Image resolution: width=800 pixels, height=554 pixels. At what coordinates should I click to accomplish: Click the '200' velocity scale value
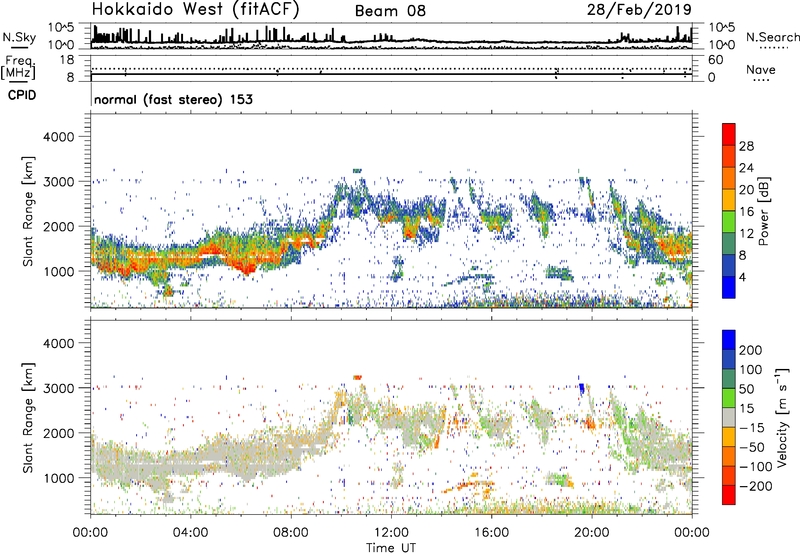pyautogui.click(x=751, y=350)
